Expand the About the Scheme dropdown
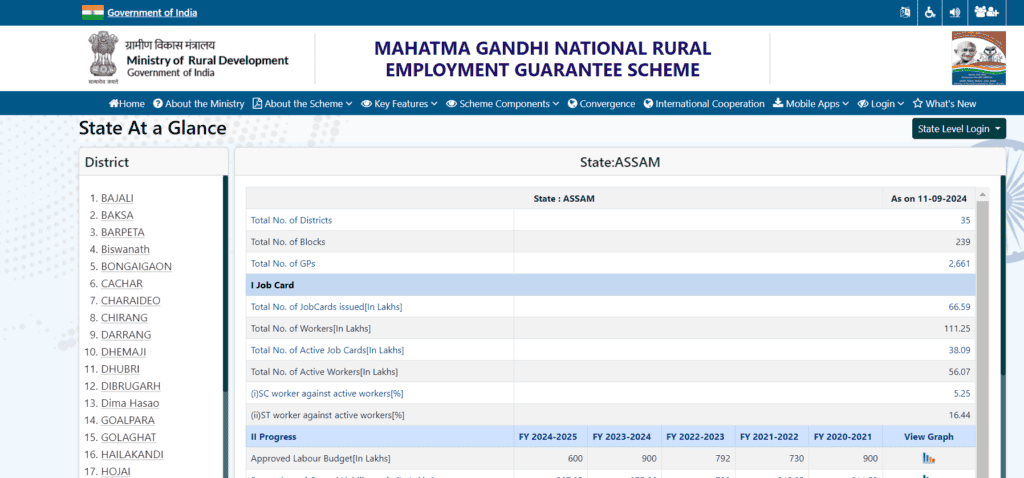This screenshot has width=1024, height=478. 302,104
